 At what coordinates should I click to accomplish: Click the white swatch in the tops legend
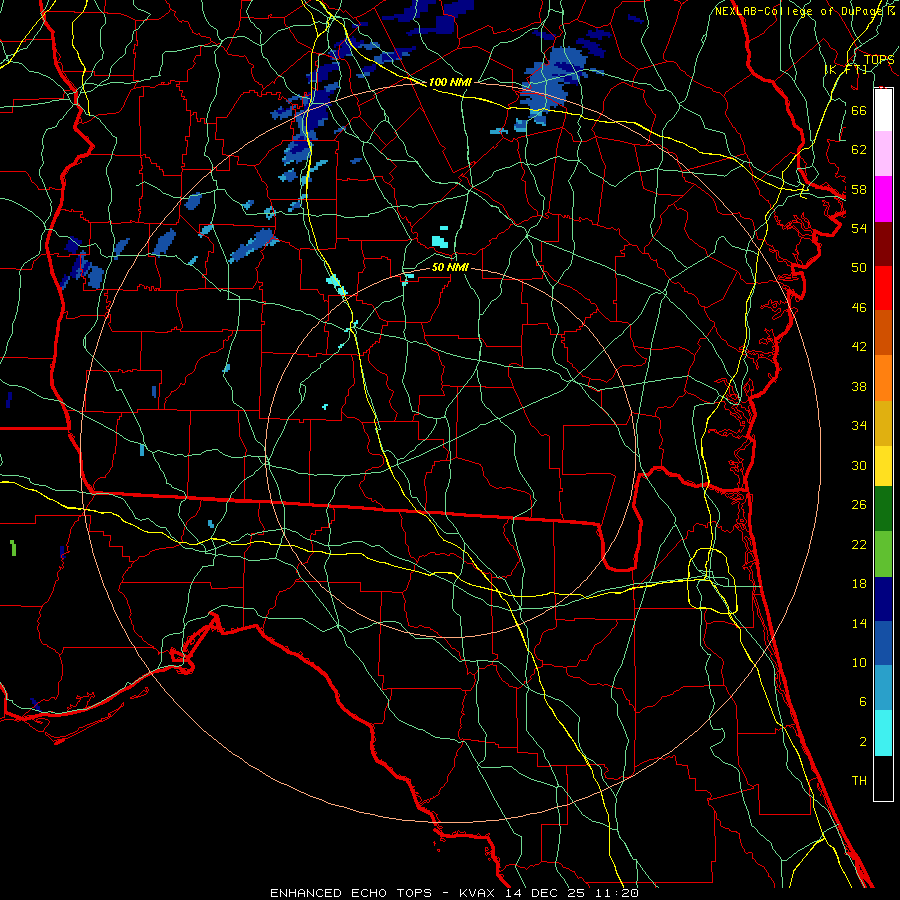pos(883,110)
